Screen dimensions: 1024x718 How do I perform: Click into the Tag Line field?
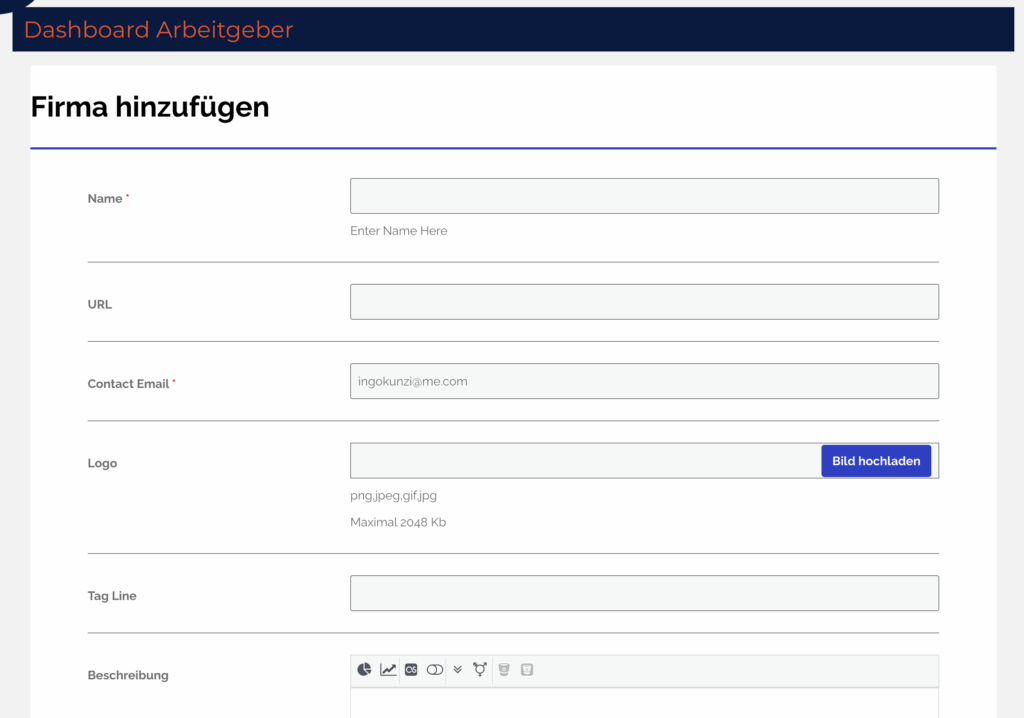pos(644,593)
